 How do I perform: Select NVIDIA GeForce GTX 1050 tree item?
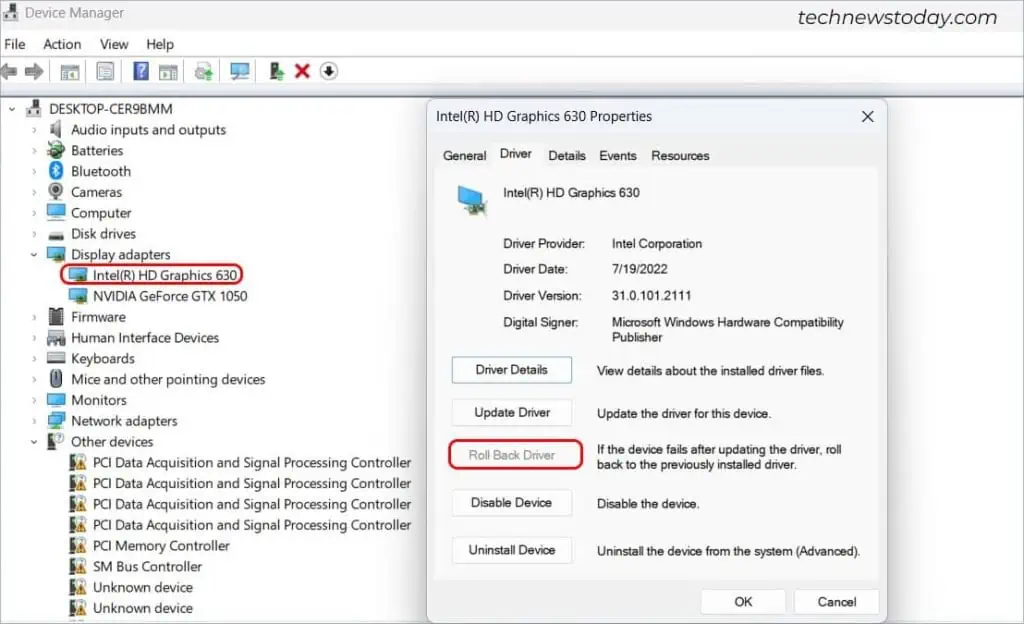(170, 296)
